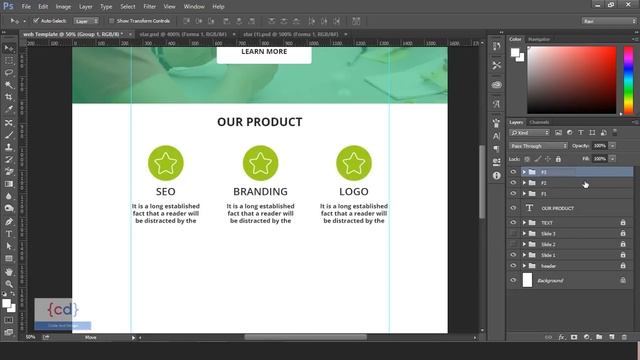Hide the Background layer
The image size is (640, 360).
pos(513,280)
